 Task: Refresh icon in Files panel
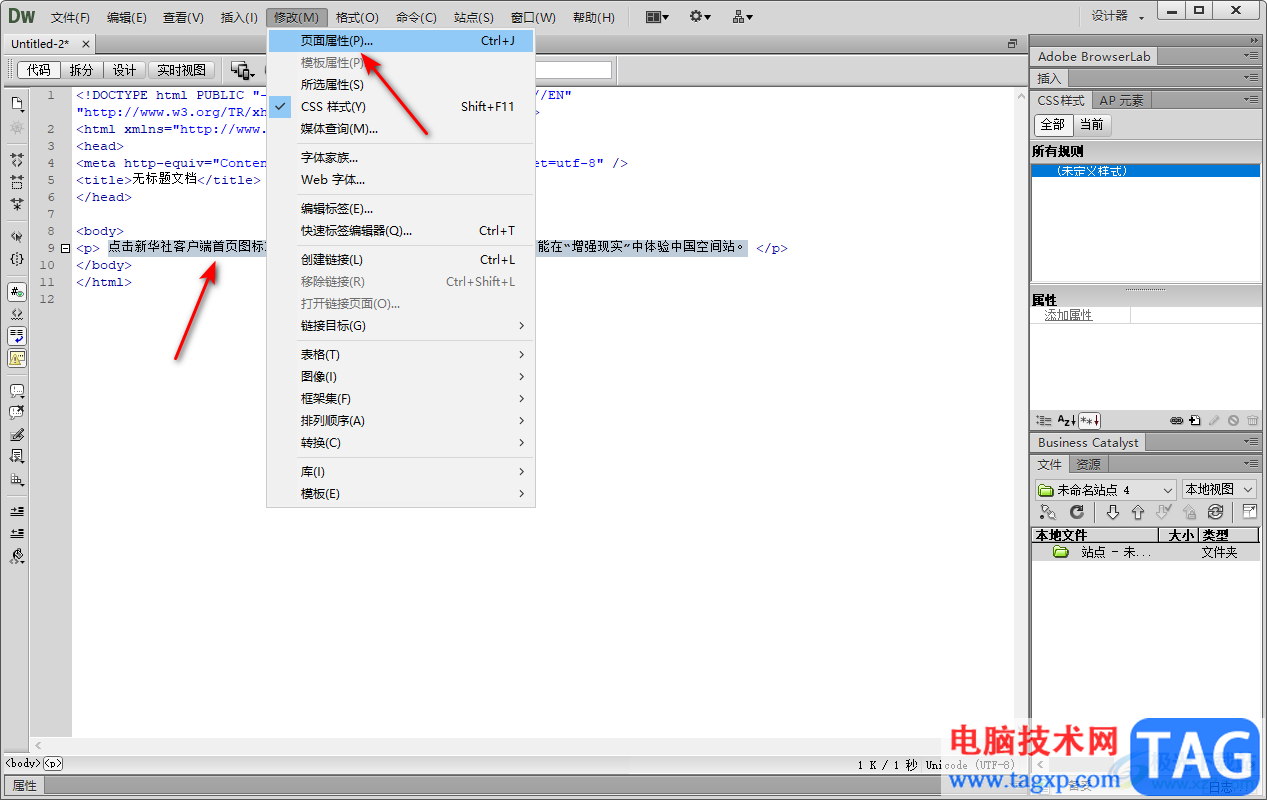tap(1077, 512)
